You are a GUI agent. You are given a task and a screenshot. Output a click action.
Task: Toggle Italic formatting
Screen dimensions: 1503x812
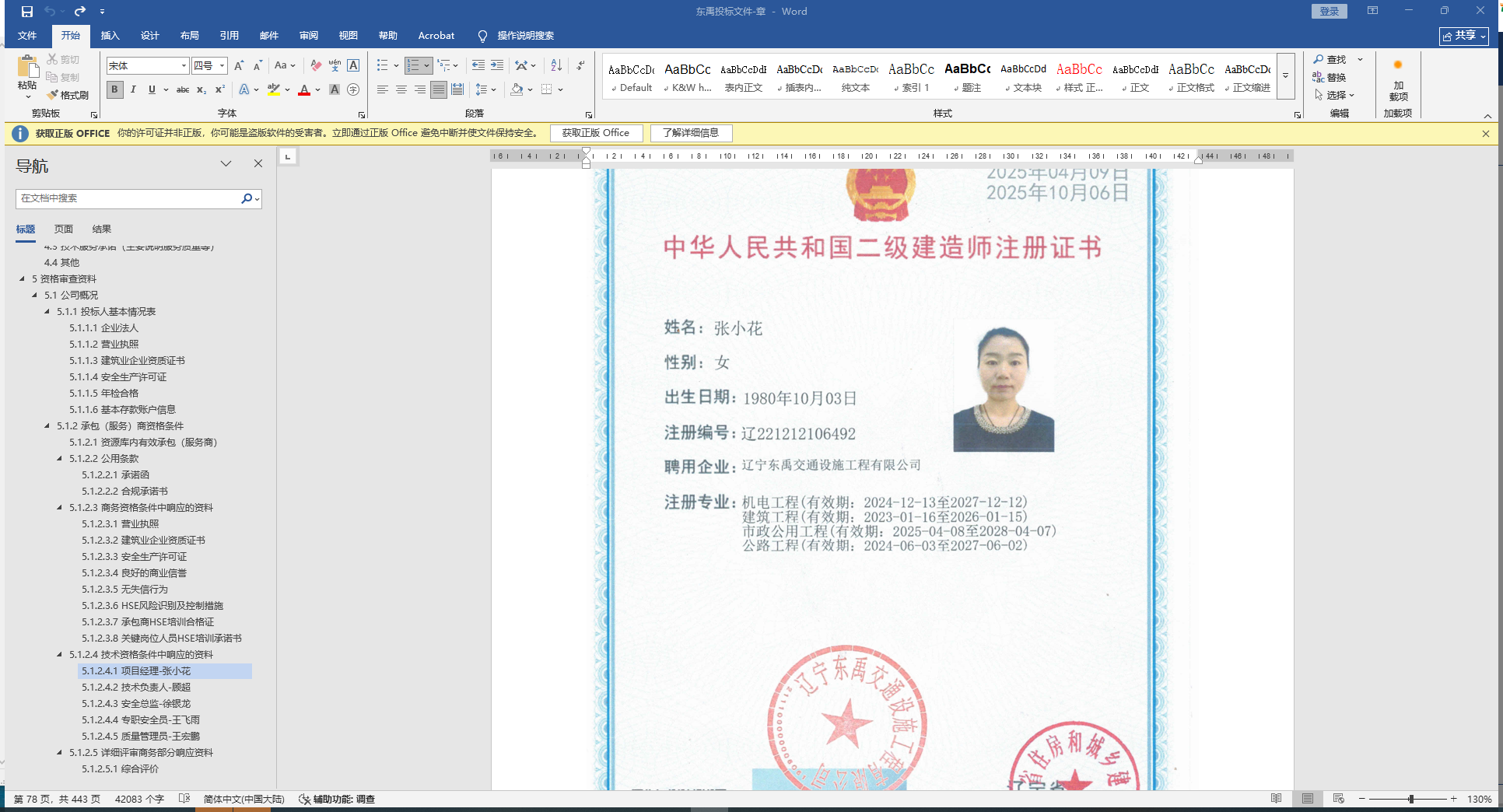(133, 89)
